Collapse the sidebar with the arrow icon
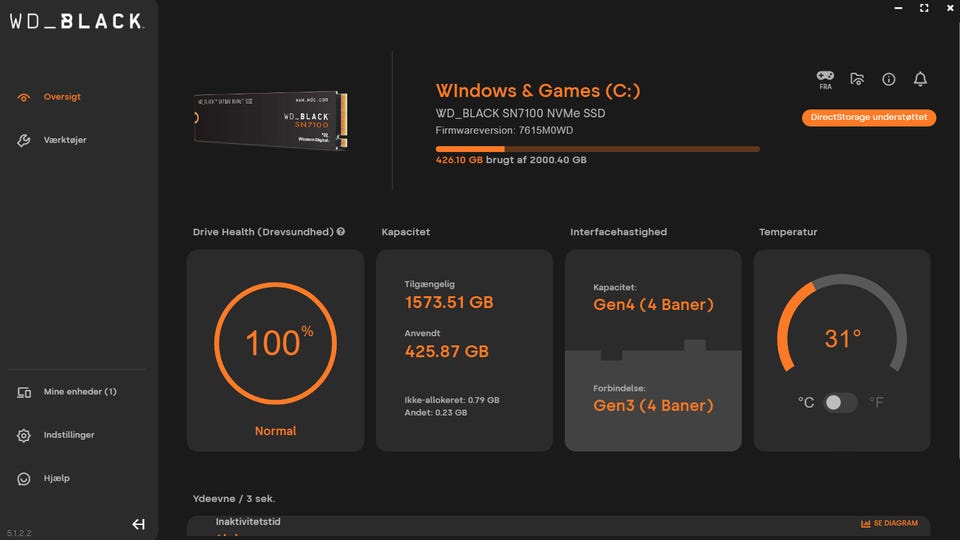 coord(138,524)
